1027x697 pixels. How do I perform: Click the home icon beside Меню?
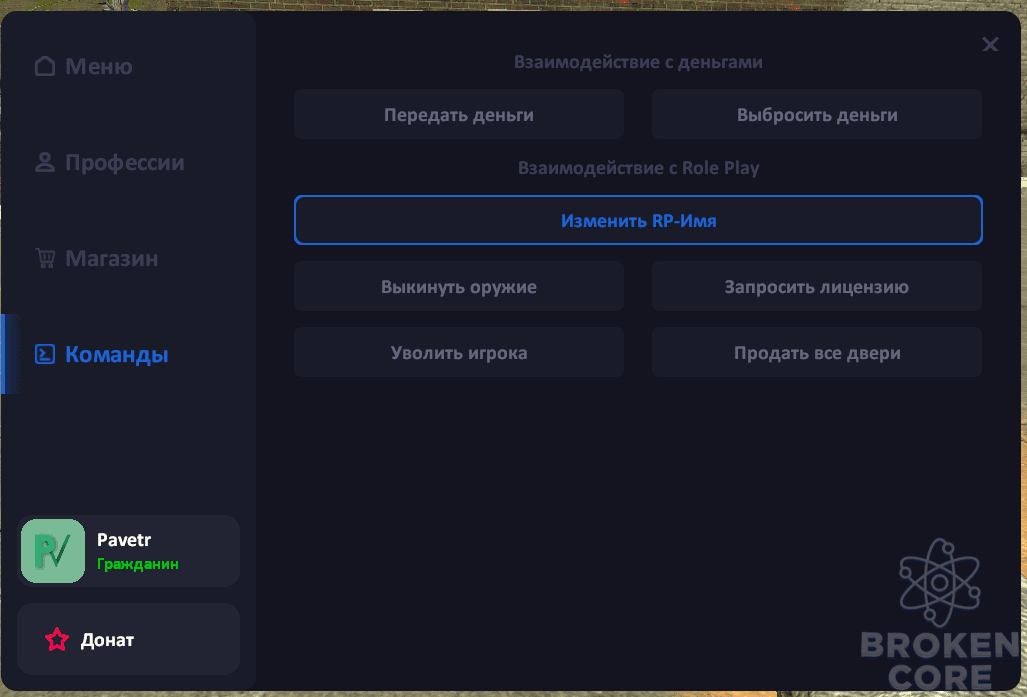click(45, 66)
